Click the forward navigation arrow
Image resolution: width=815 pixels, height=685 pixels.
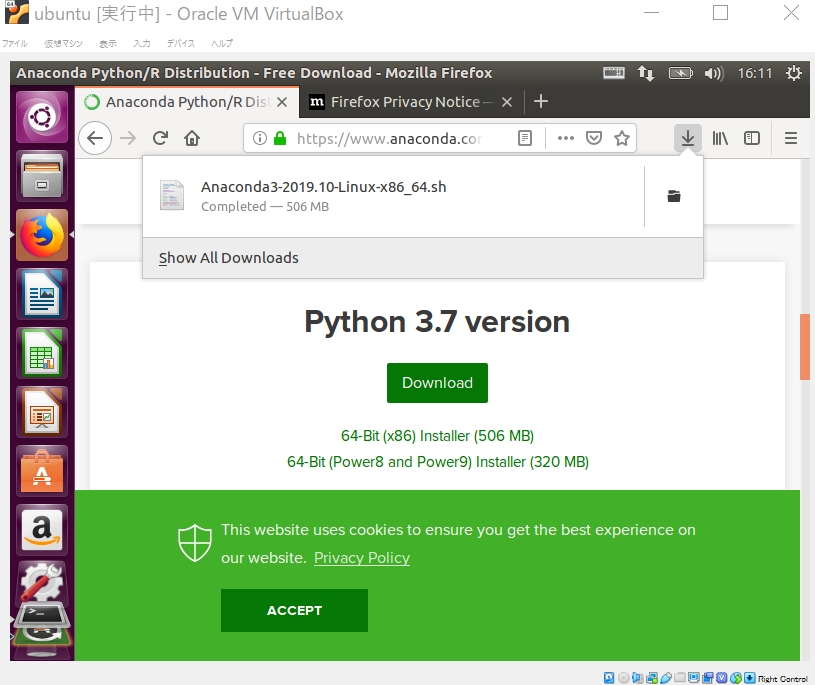click(128, 138)
